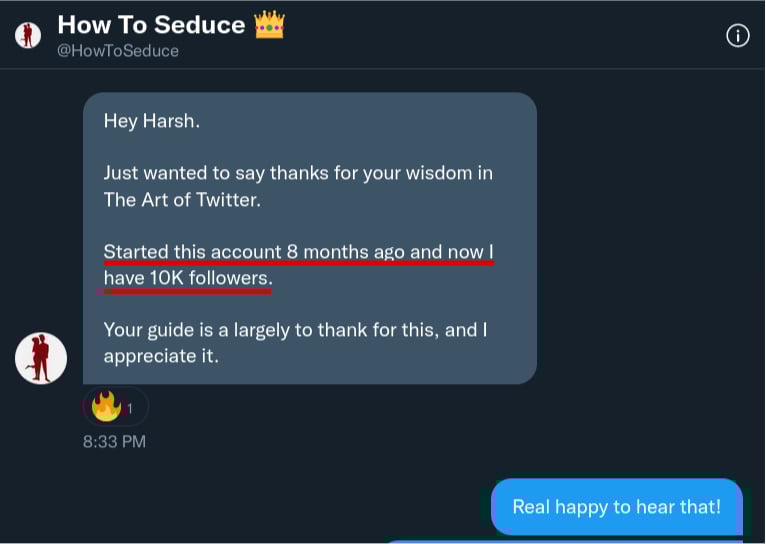This screenshot has height=544, width=766.
Task: Click the header profile avatar
Action: (27, 36)
